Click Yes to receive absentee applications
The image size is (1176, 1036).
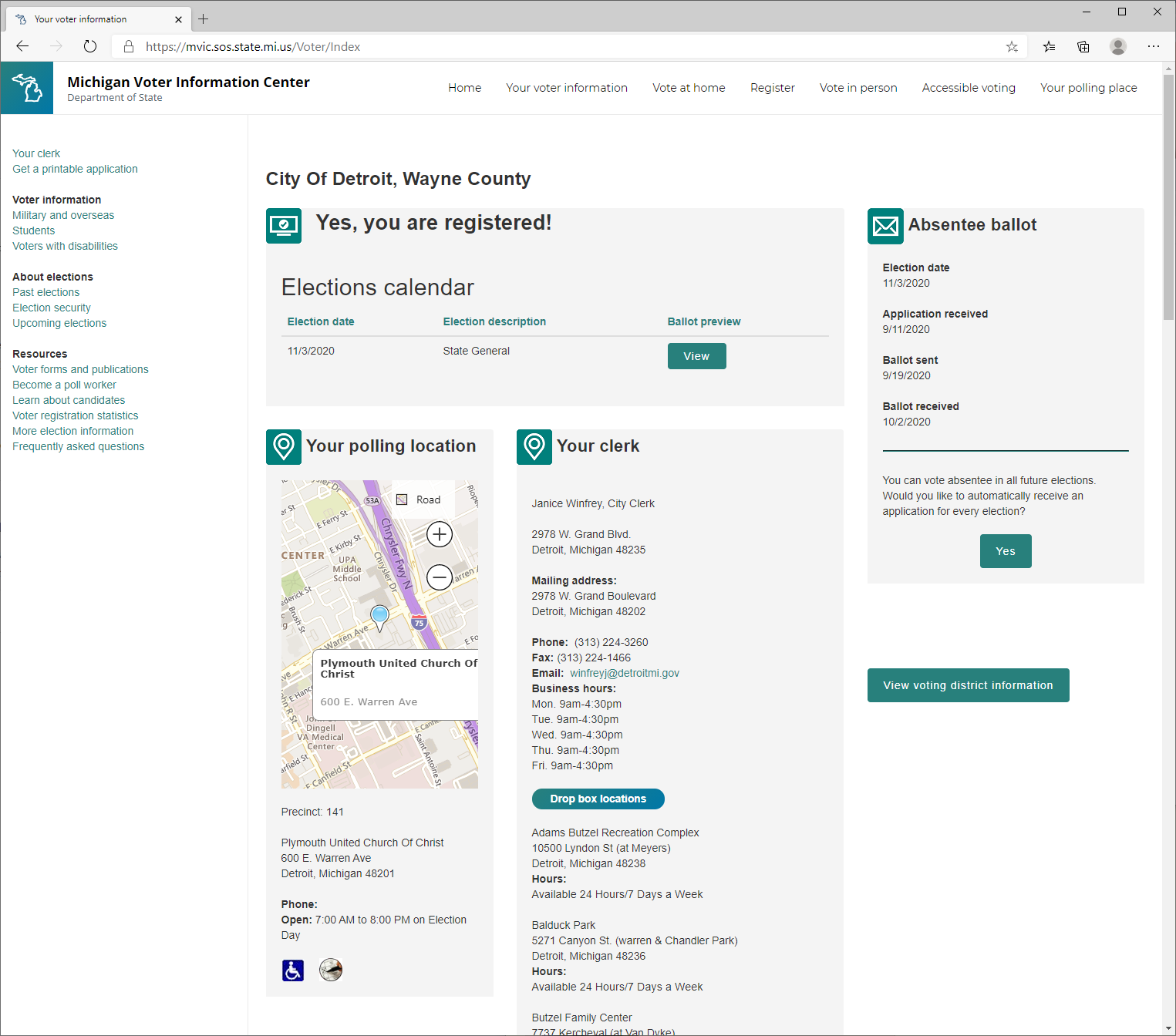pos(1006,551)
